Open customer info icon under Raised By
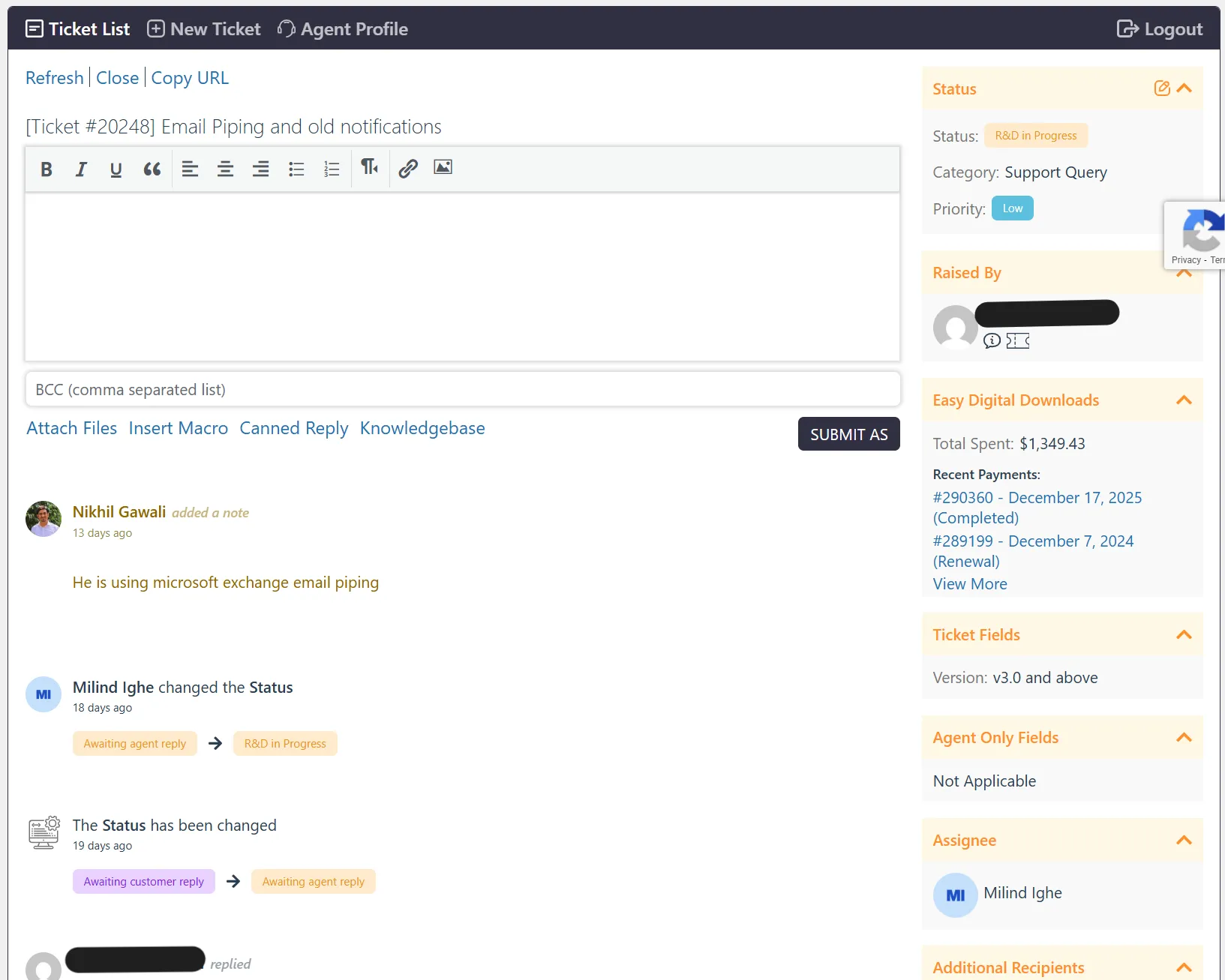The height and width of the screenshot is (980, 1225). 992,341
